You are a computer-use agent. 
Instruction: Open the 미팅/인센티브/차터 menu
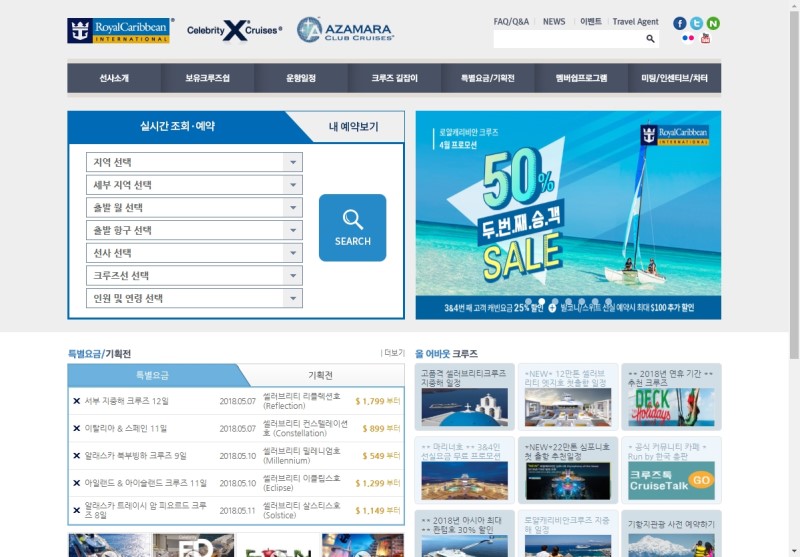coord(674,78)
